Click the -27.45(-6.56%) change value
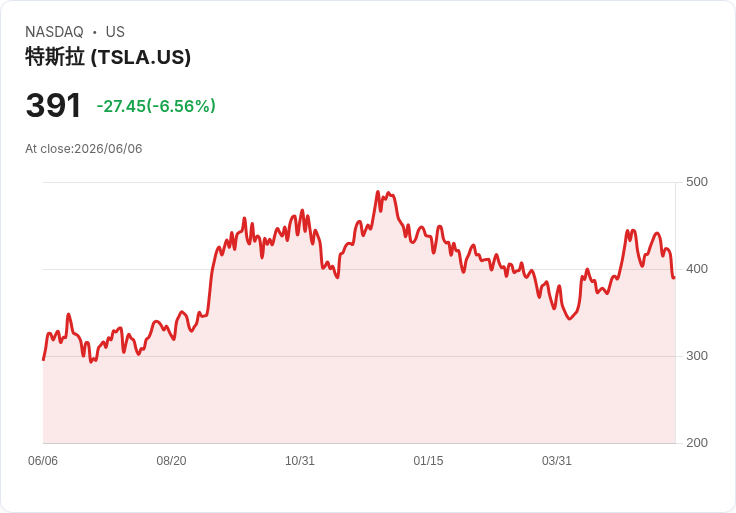736x513 pixels. coord(156,106)
